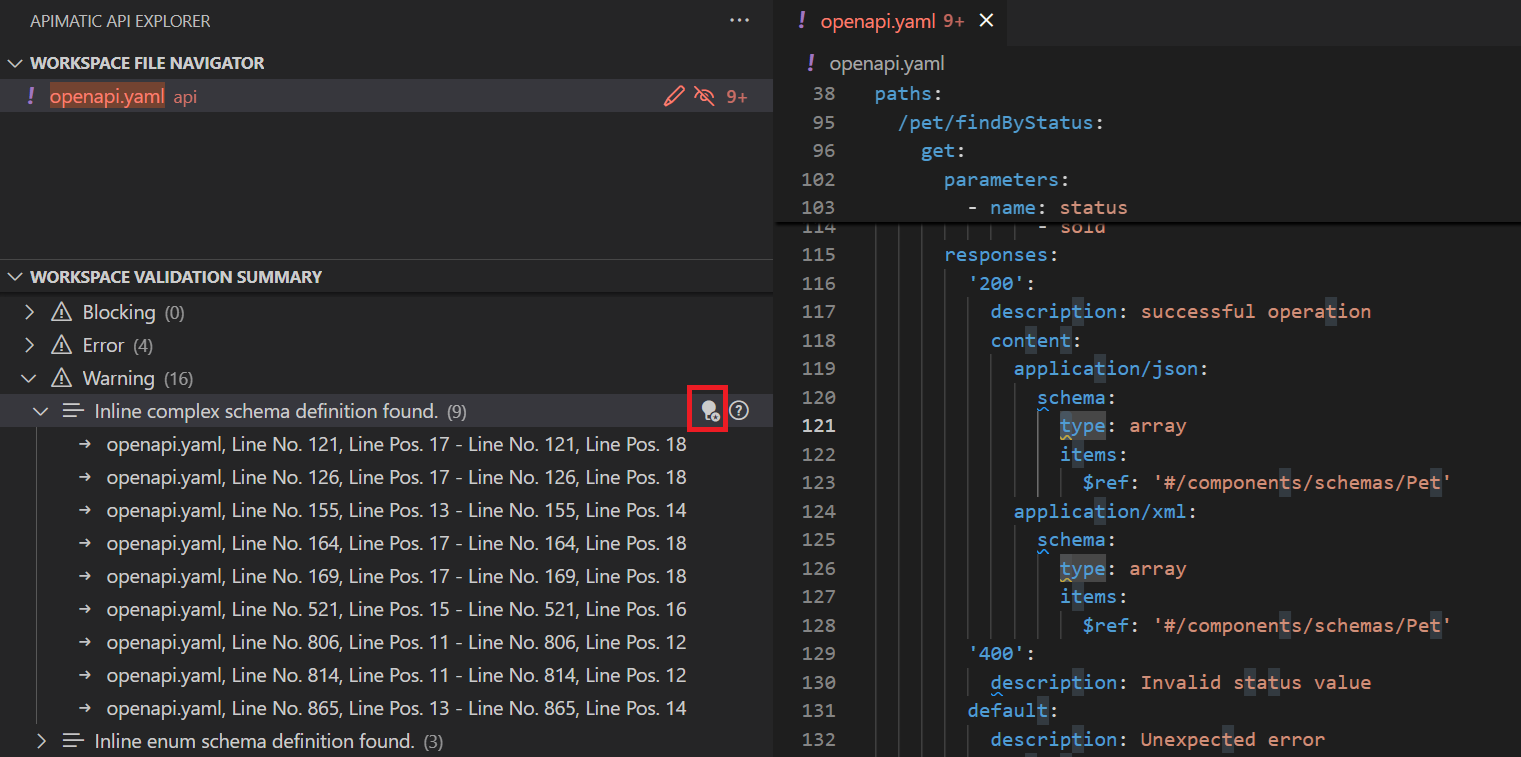The height and width of the screenshot is (757, 1521).
Task: Open openapi.yaml file in workspace navigator
Action: 107,96
